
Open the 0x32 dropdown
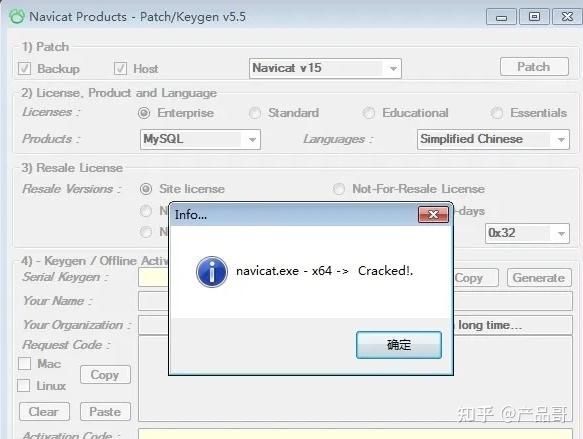[x=527, y=233]
